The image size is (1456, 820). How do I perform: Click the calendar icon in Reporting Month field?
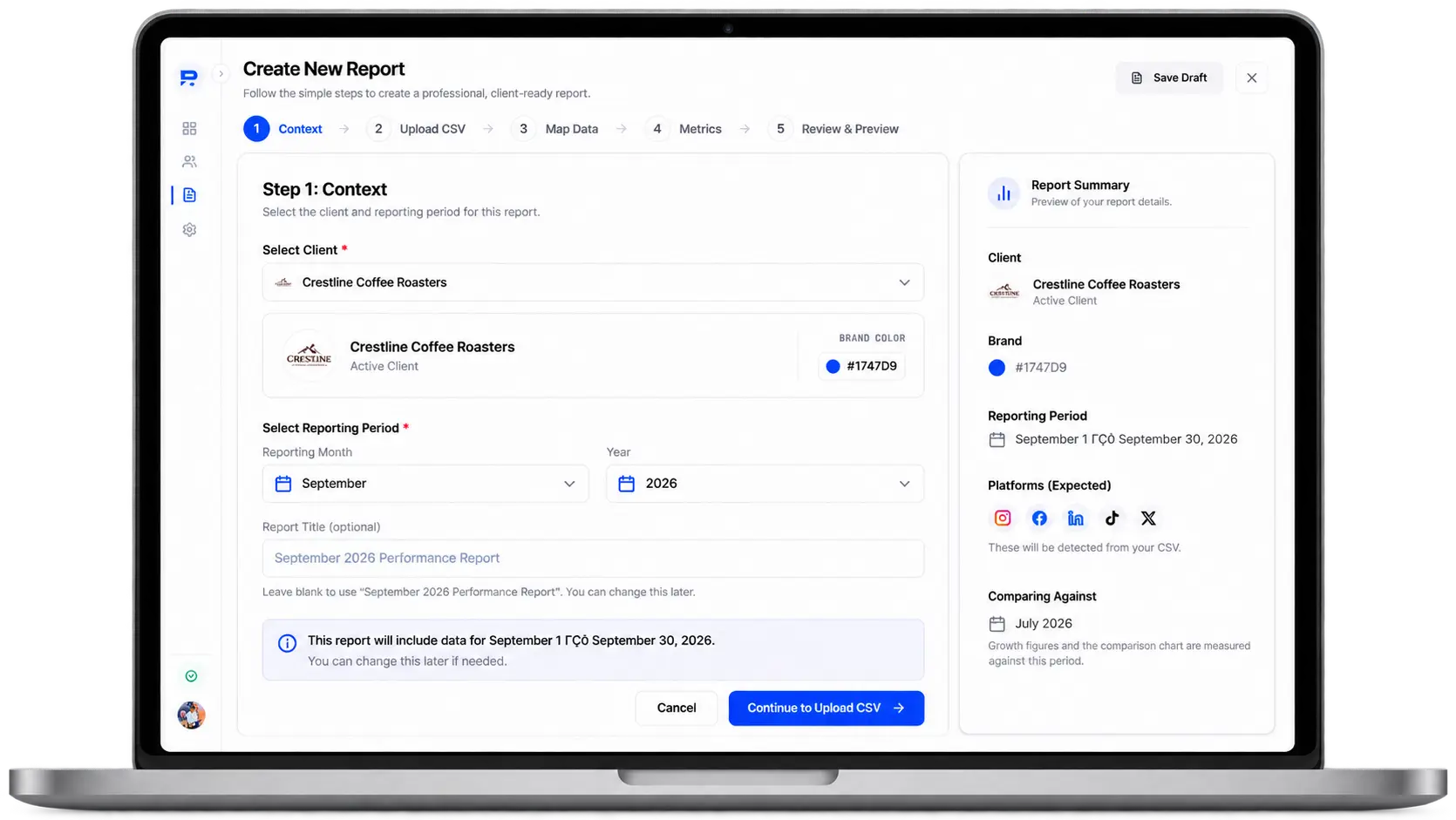coord(283,484)
